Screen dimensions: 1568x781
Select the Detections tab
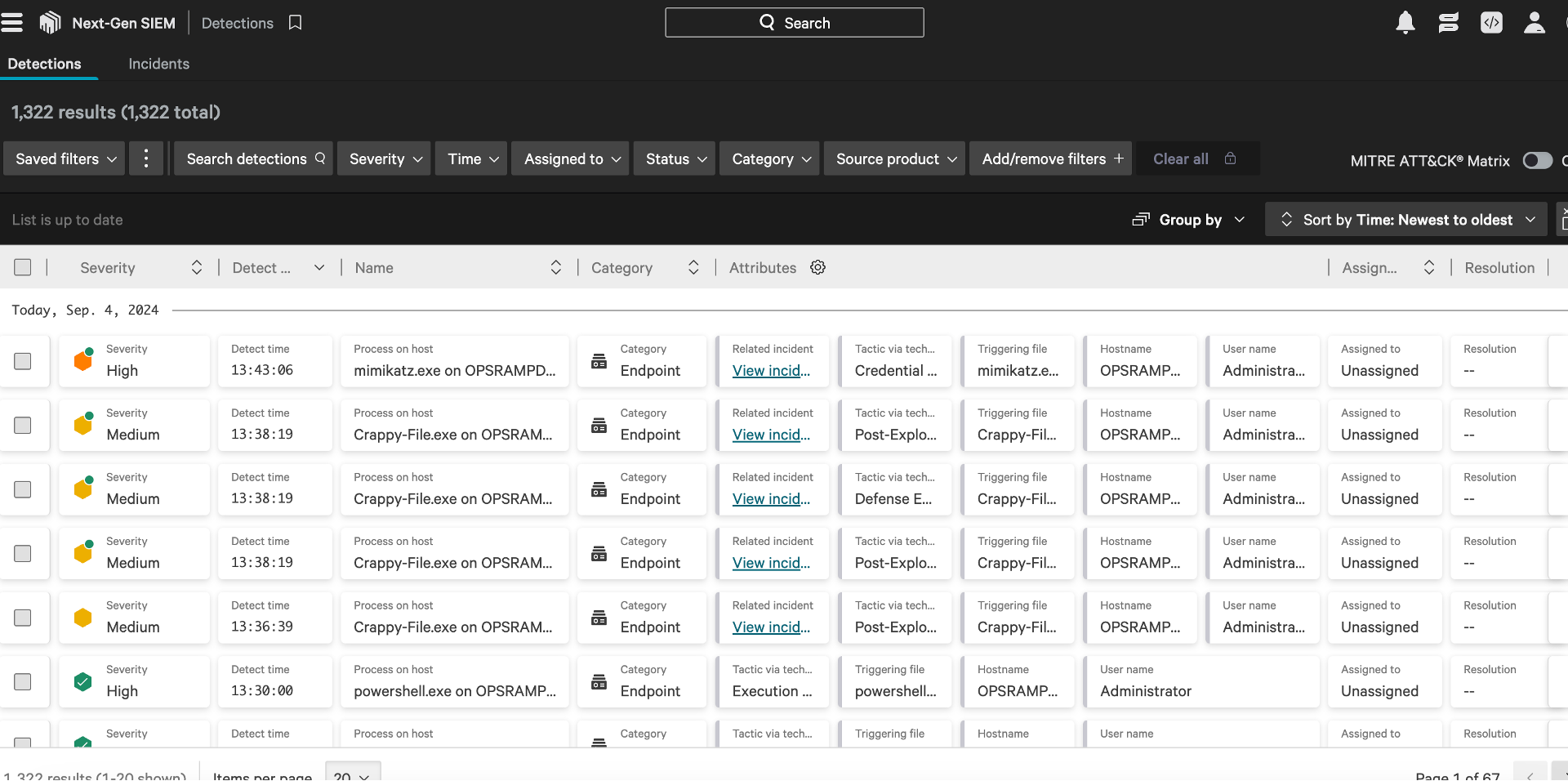(x=45, y=64)
